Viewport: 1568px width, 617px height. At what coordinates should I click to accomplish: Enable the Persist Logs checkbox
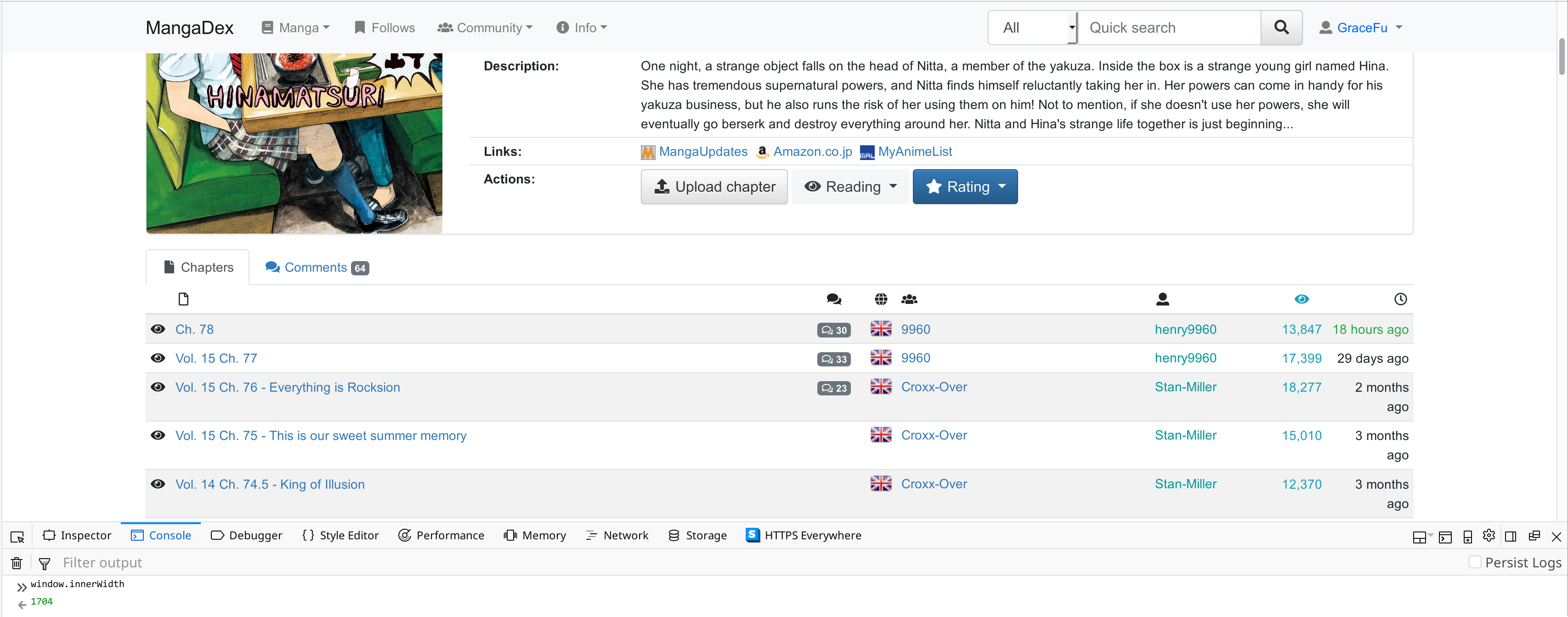(x=1474, y=561)
